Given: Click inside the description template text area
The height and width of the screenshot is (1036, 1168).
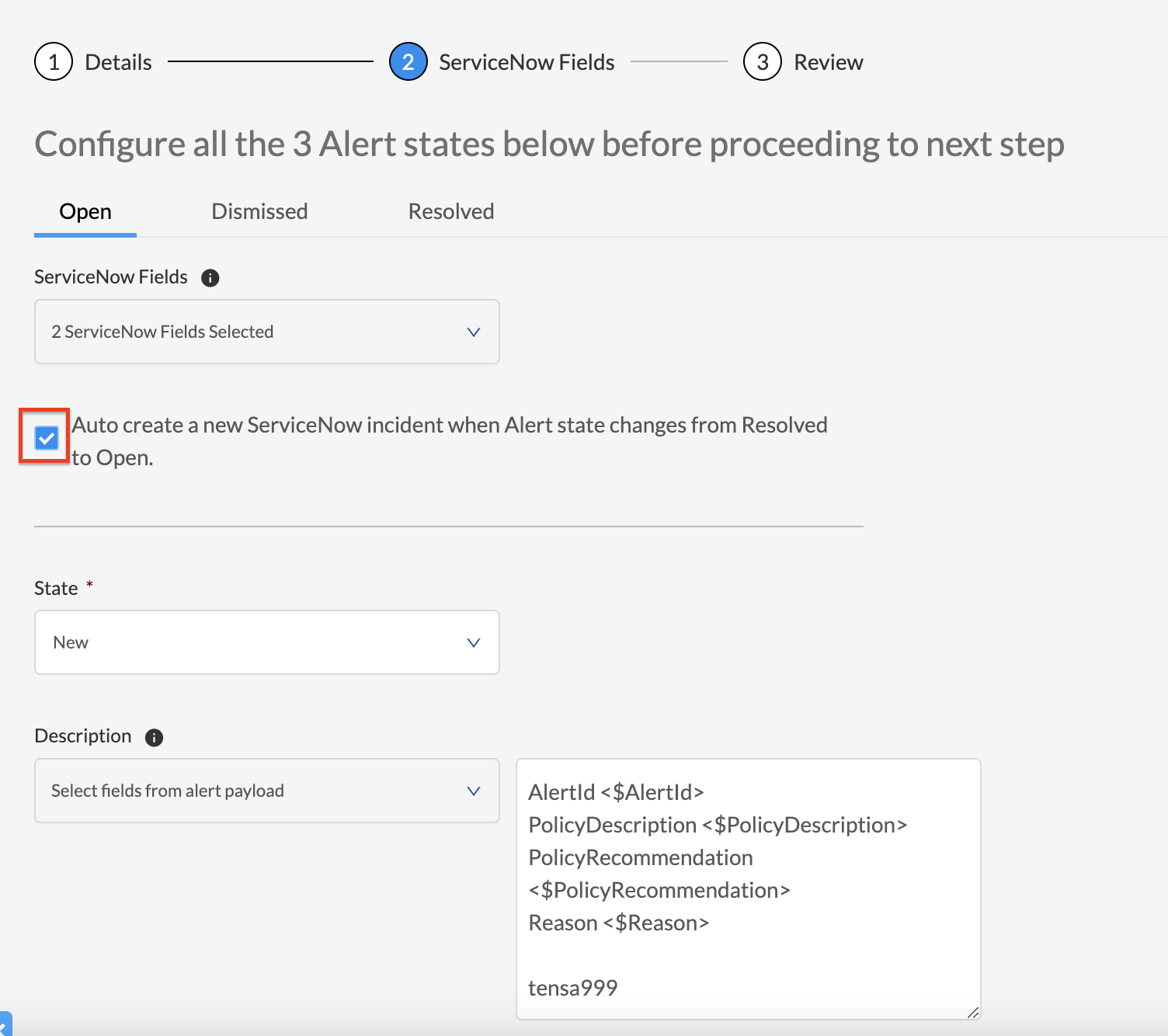Looking at the screenshot, I should coord(747,955).
